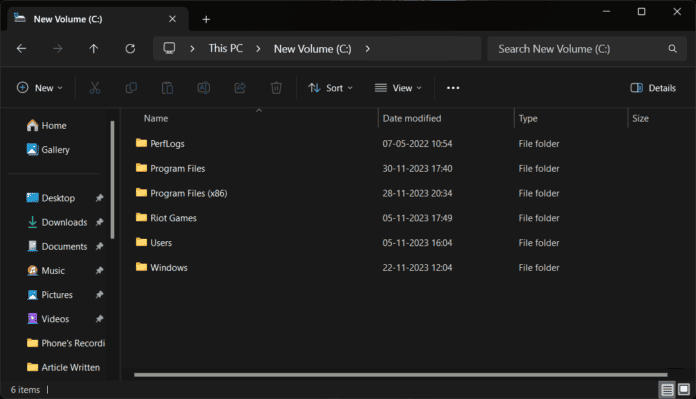Image resolution: width=696 pixels, height=399 pixels.
Task: Click File folder type in Users row
Action: coord(539,243)
